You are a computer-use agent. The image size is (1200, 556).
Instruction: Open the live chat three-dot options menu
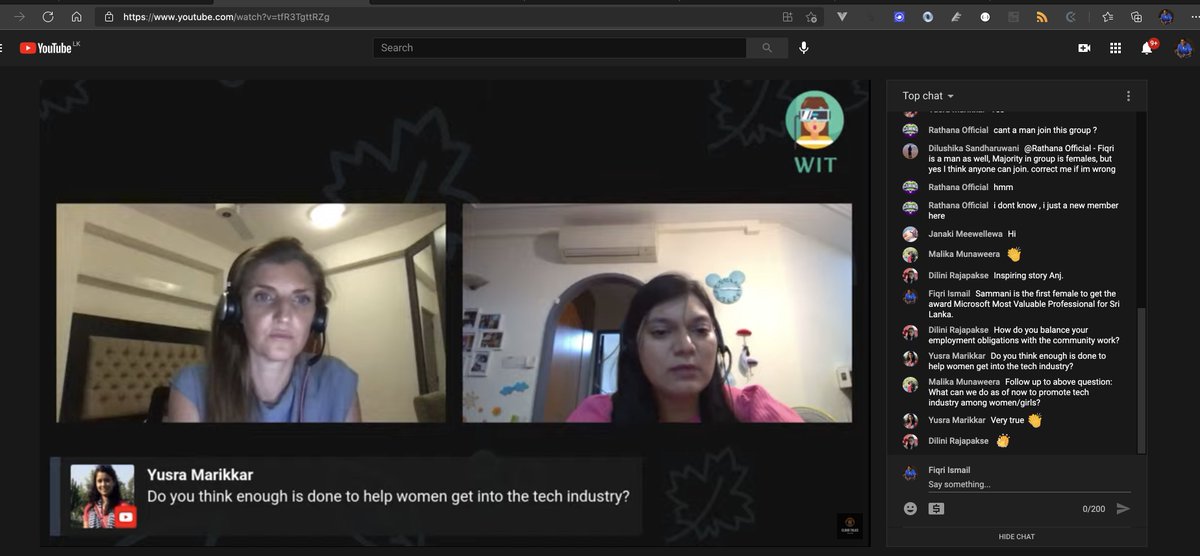pos(1128,96)
